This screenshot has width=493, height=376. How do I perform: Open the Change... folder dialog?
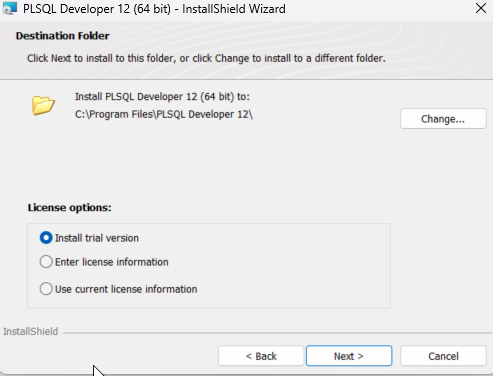443,119
